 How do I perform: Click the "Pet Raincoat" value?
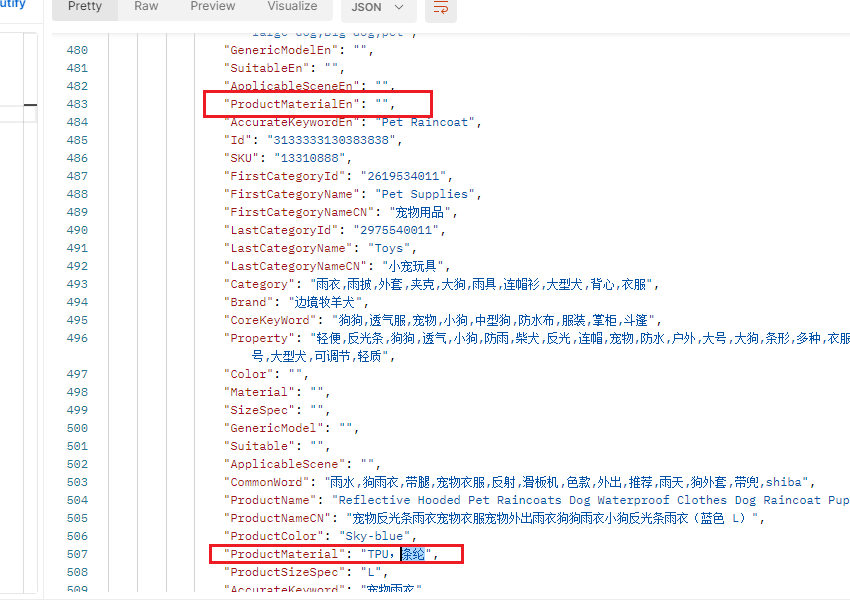pyautogui.click(x=425, y=122)
